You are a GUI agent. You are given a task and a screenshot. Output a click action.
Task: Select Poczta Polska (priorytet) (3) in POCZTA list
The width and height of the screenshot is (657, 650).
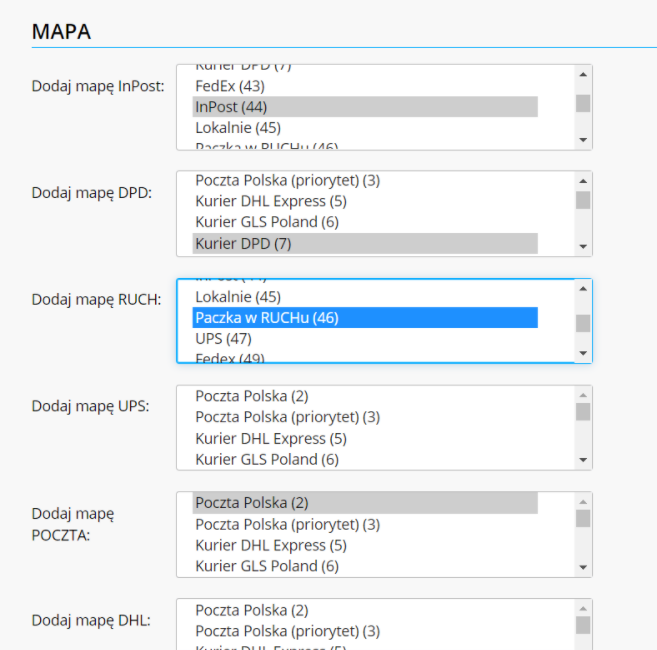(365, 525)
